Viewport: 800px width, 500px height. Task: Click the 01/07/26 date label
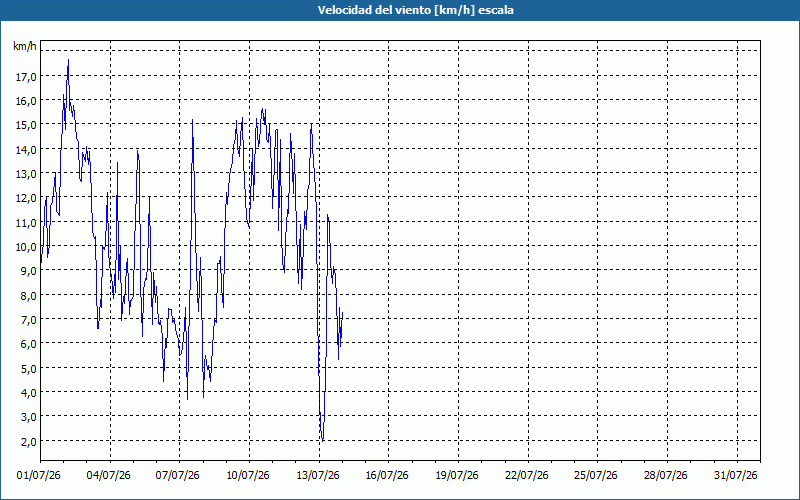[39, 476]
